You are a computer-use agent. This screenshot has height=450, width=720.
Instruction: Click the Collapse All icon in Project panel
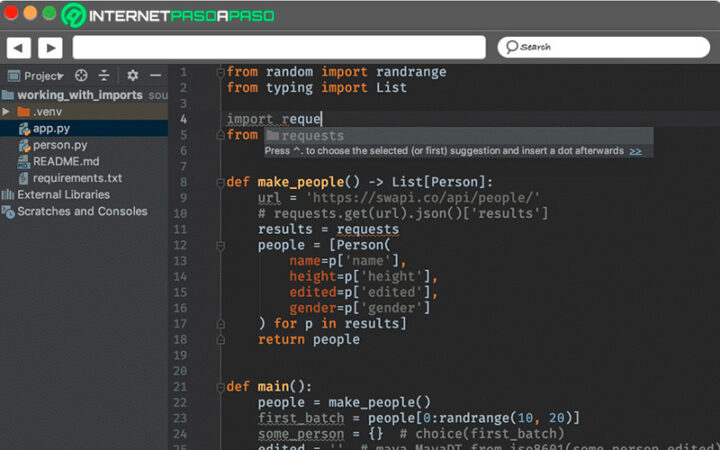tap(104, 75)
